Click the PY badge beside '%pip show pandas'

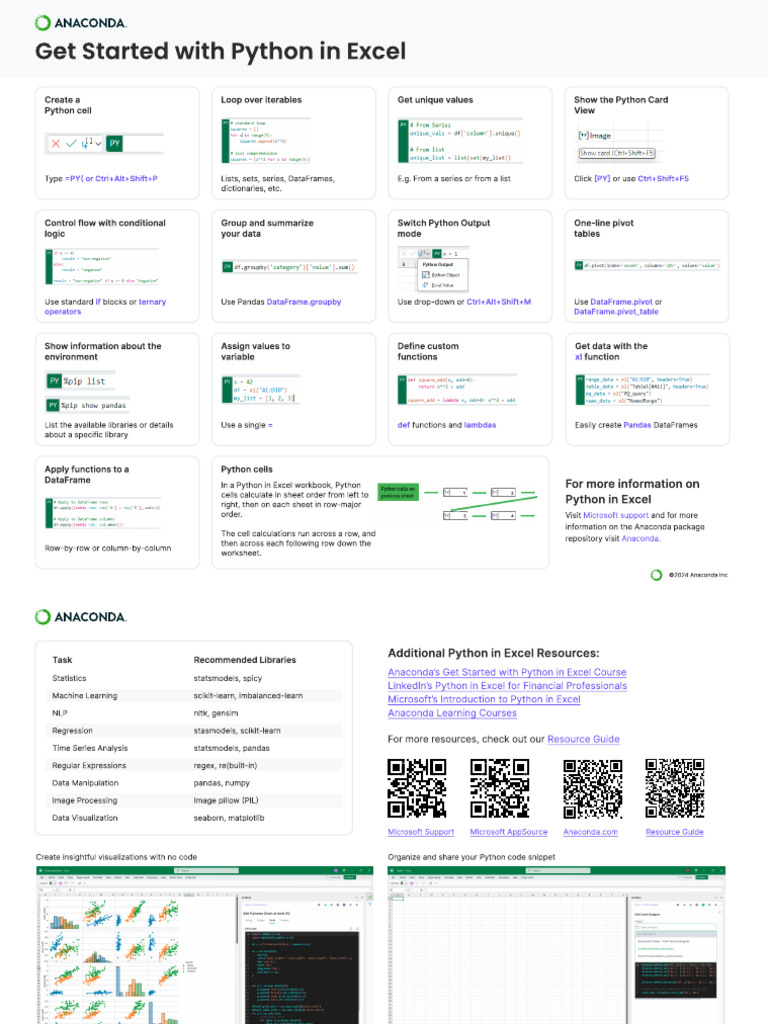tap(53, 406)
